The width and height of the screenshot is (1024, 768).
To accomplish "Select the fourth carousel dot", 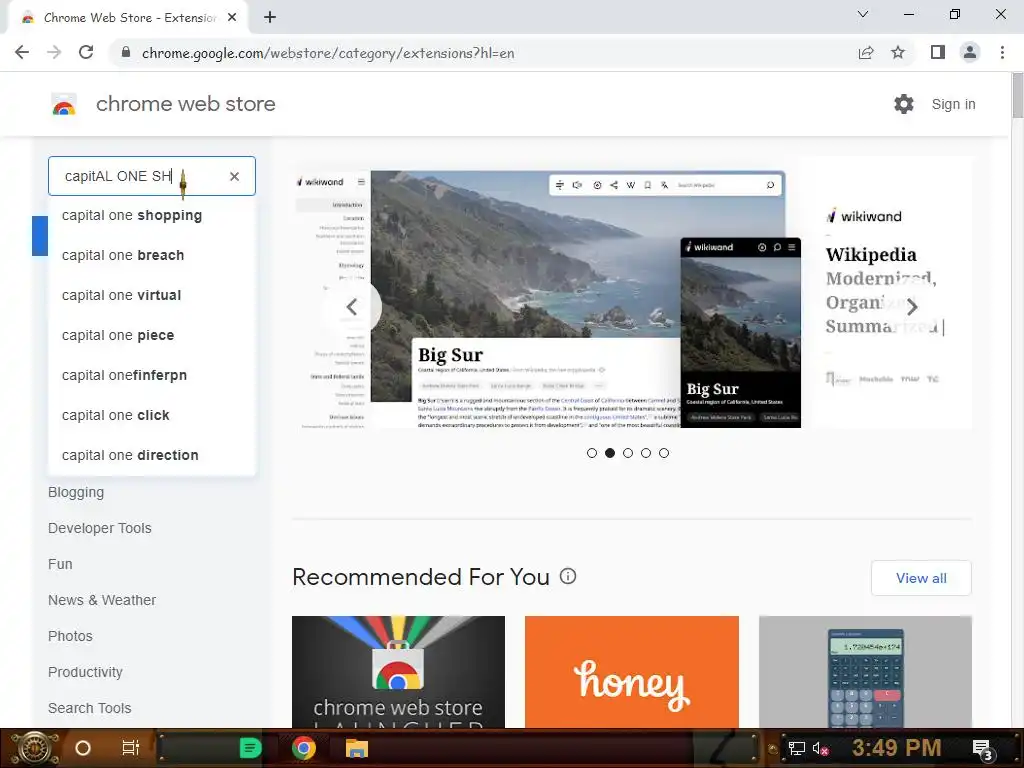I will (x=646, y=453).
